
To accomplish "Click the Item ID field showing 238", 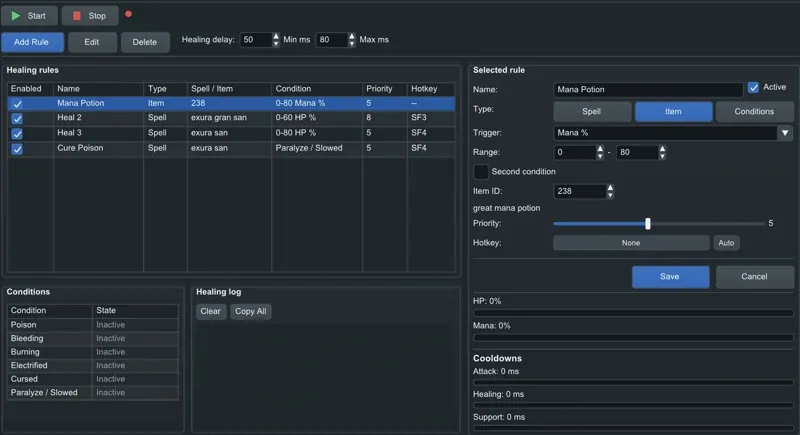I will [580, 191].
